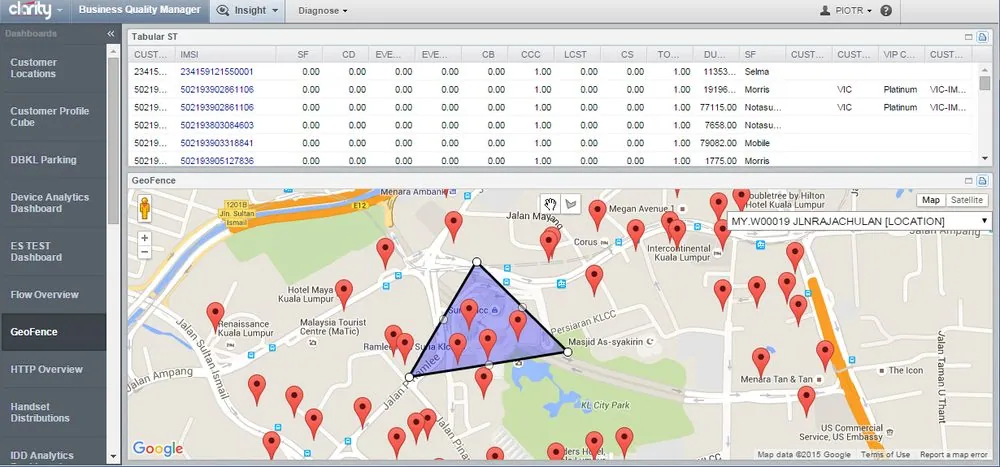Zoom out the map with minus

[145, 252]
